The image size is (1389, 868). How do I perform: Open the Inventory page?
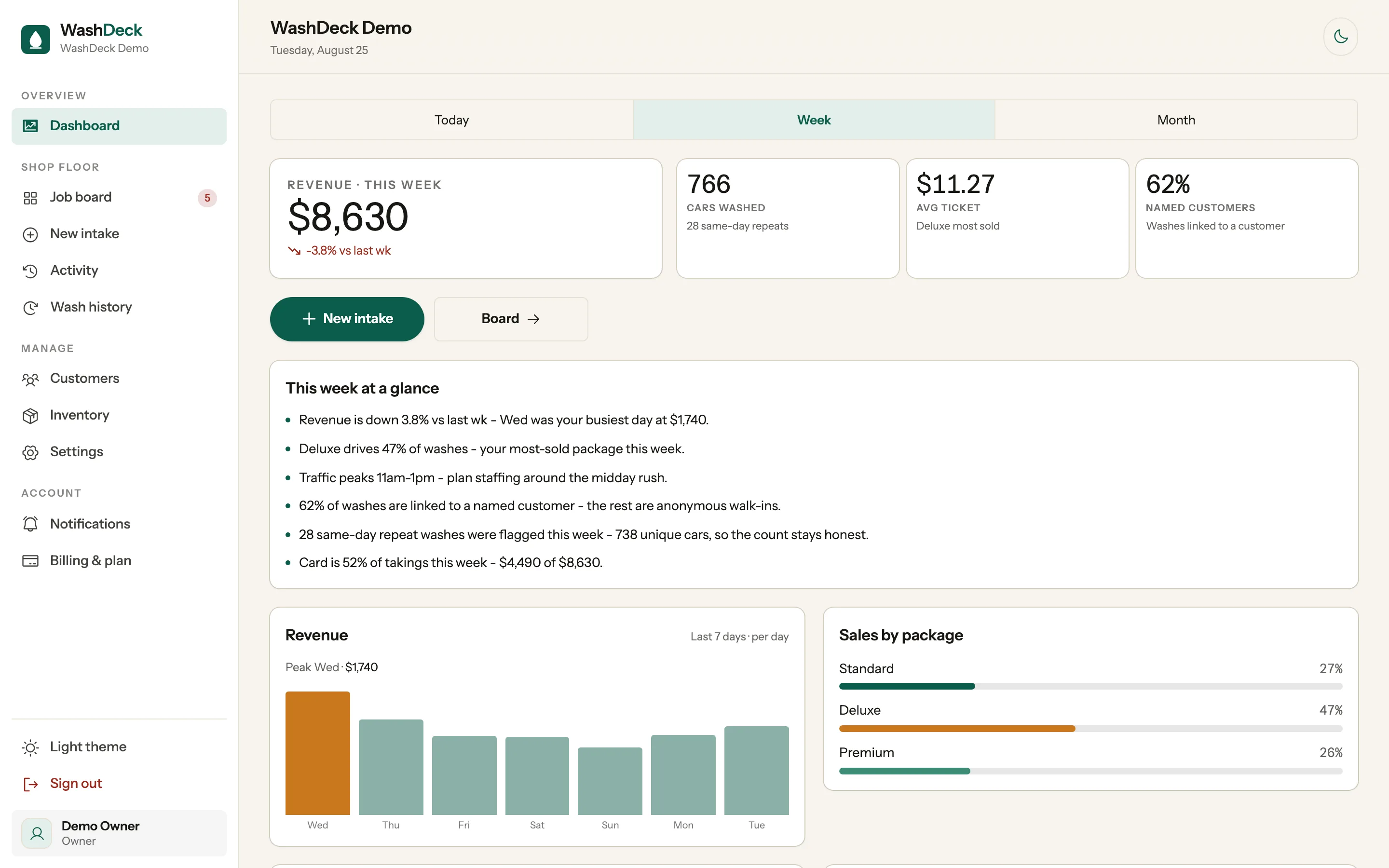point(119,415)
